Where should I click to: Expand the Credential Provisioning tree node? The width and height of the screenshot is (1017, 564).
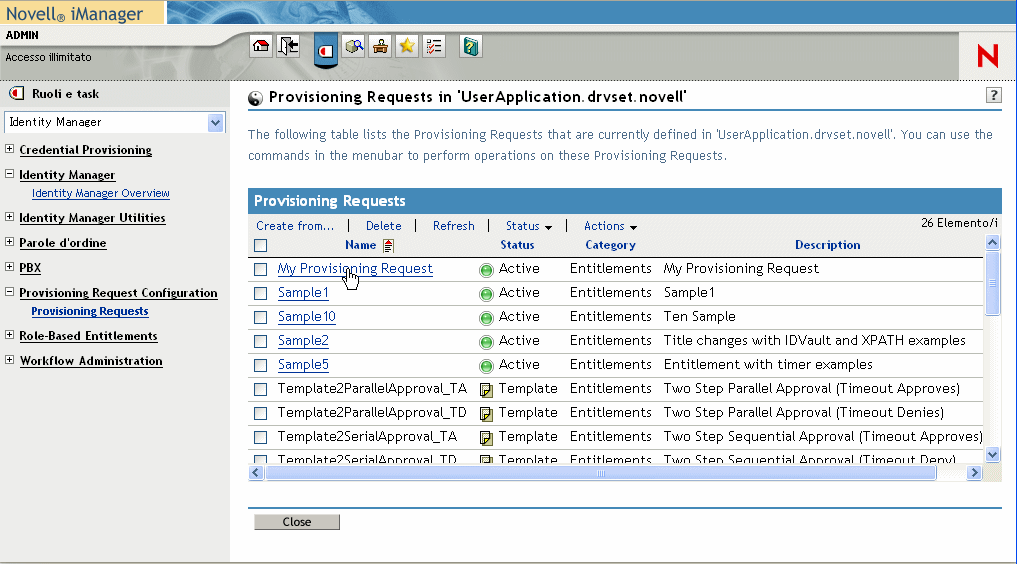(10, 150)
